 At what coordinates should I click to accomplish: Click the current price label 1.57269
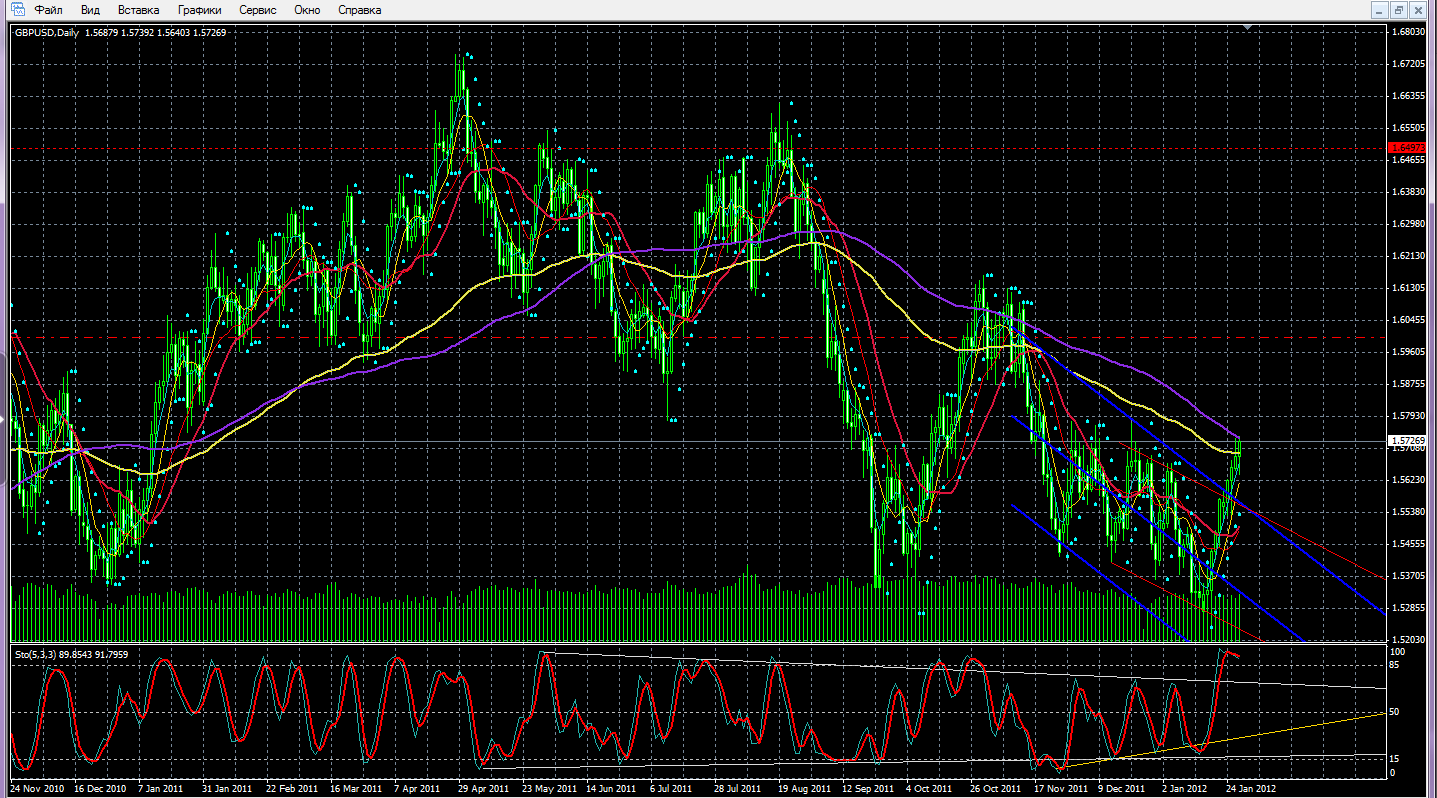pos(1409,440)
